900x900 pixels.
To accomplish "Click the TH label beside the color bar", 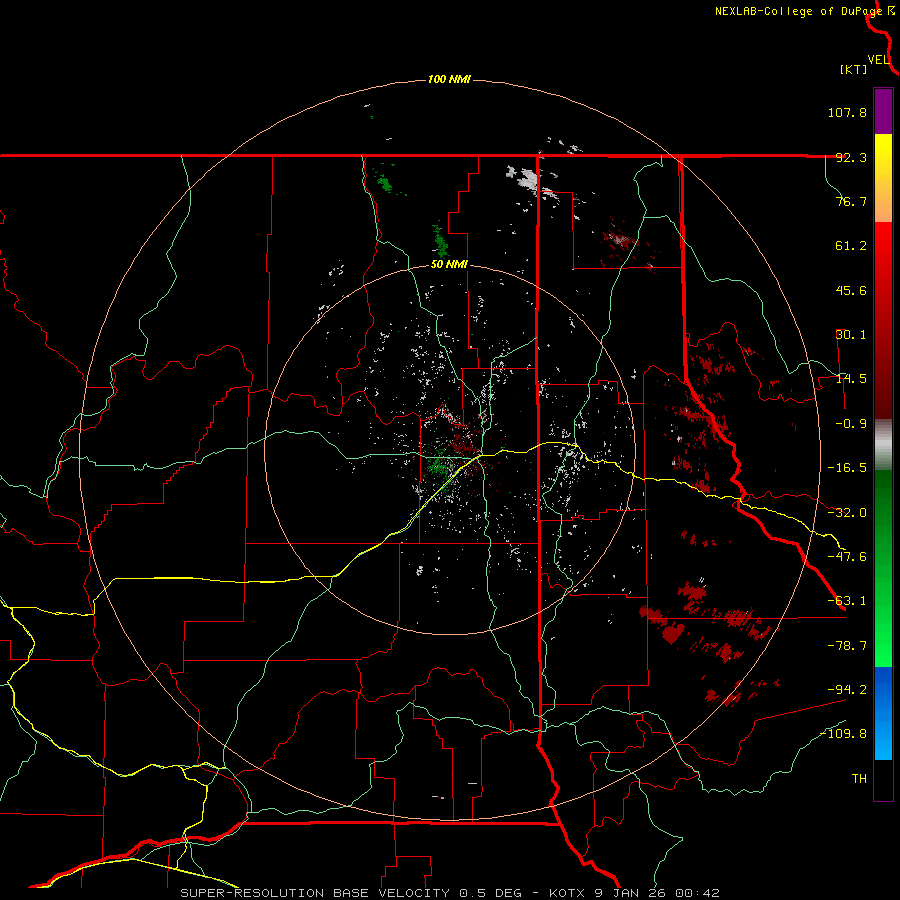I will (x=859, y=779).
